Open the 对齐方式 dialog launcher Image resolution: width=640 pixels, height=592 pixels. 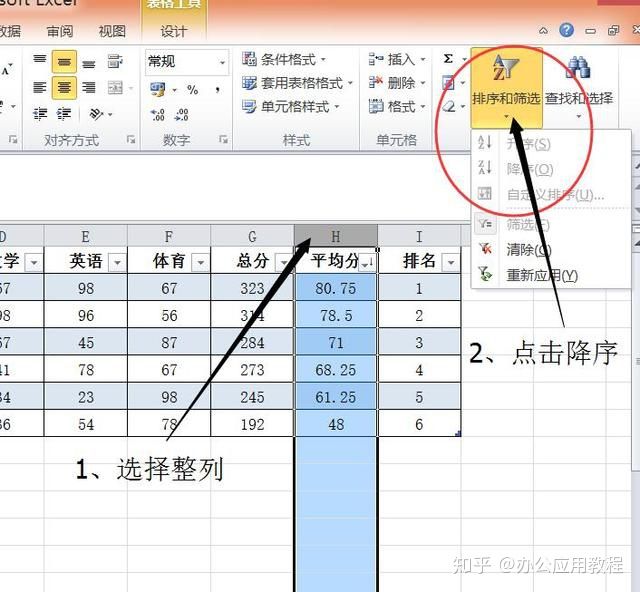pos(131,140)
